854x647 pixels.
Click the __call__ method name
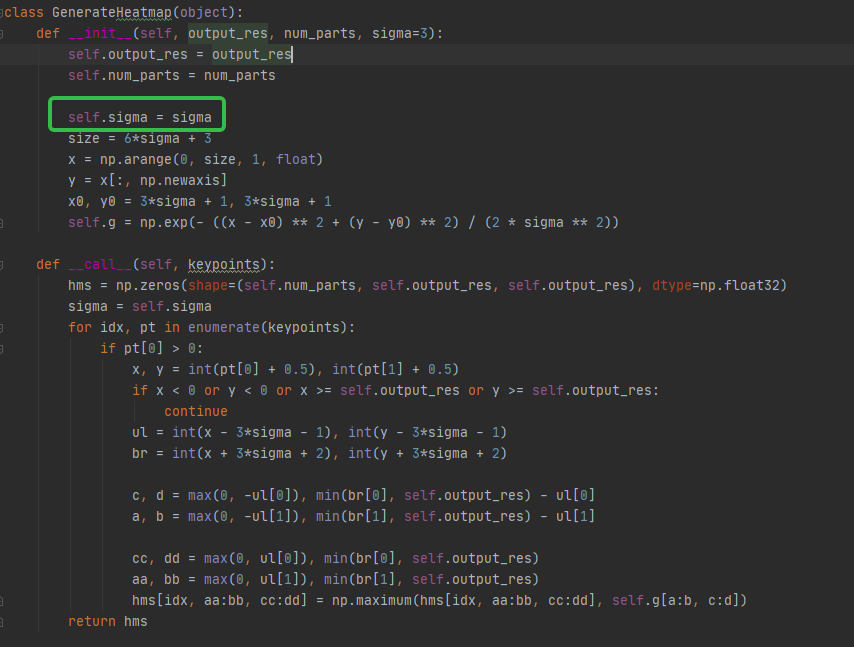[100, 265]
